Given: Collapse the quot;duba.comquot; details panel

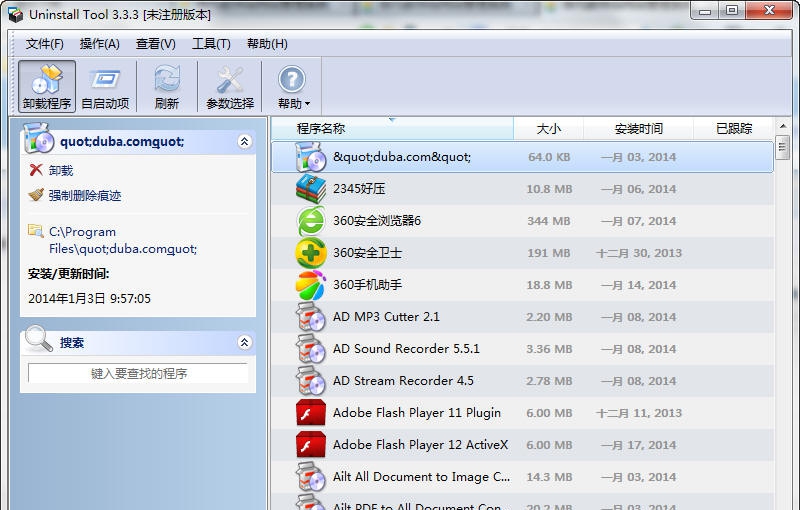Looking at the screenshot, I should click(244, 141).
